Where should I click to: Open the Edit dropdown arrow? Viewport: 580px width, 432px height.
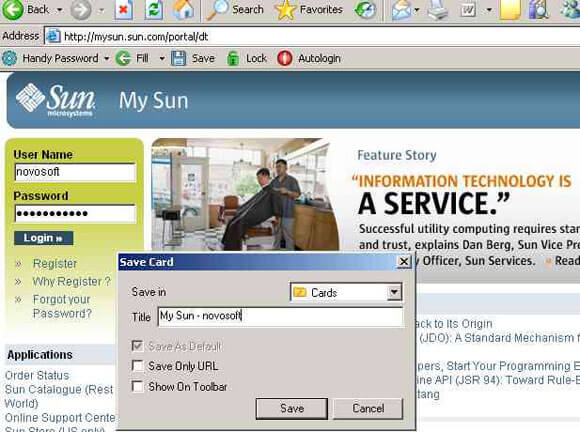pyautogui.click(x=489, y=10)
